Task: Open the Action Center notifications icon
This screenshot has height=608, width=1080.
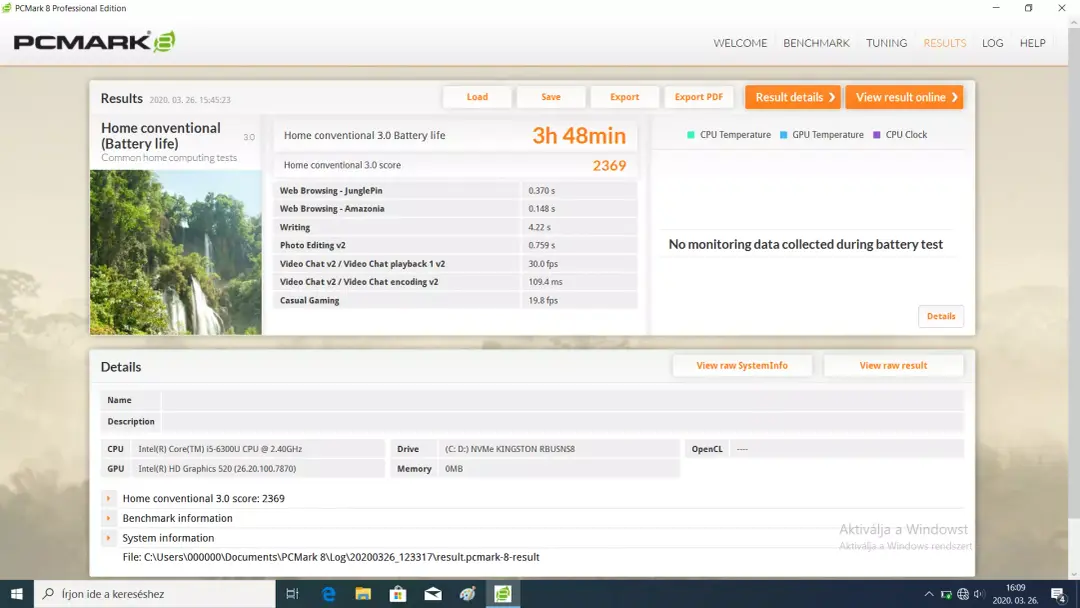Action: (1059, 594)
